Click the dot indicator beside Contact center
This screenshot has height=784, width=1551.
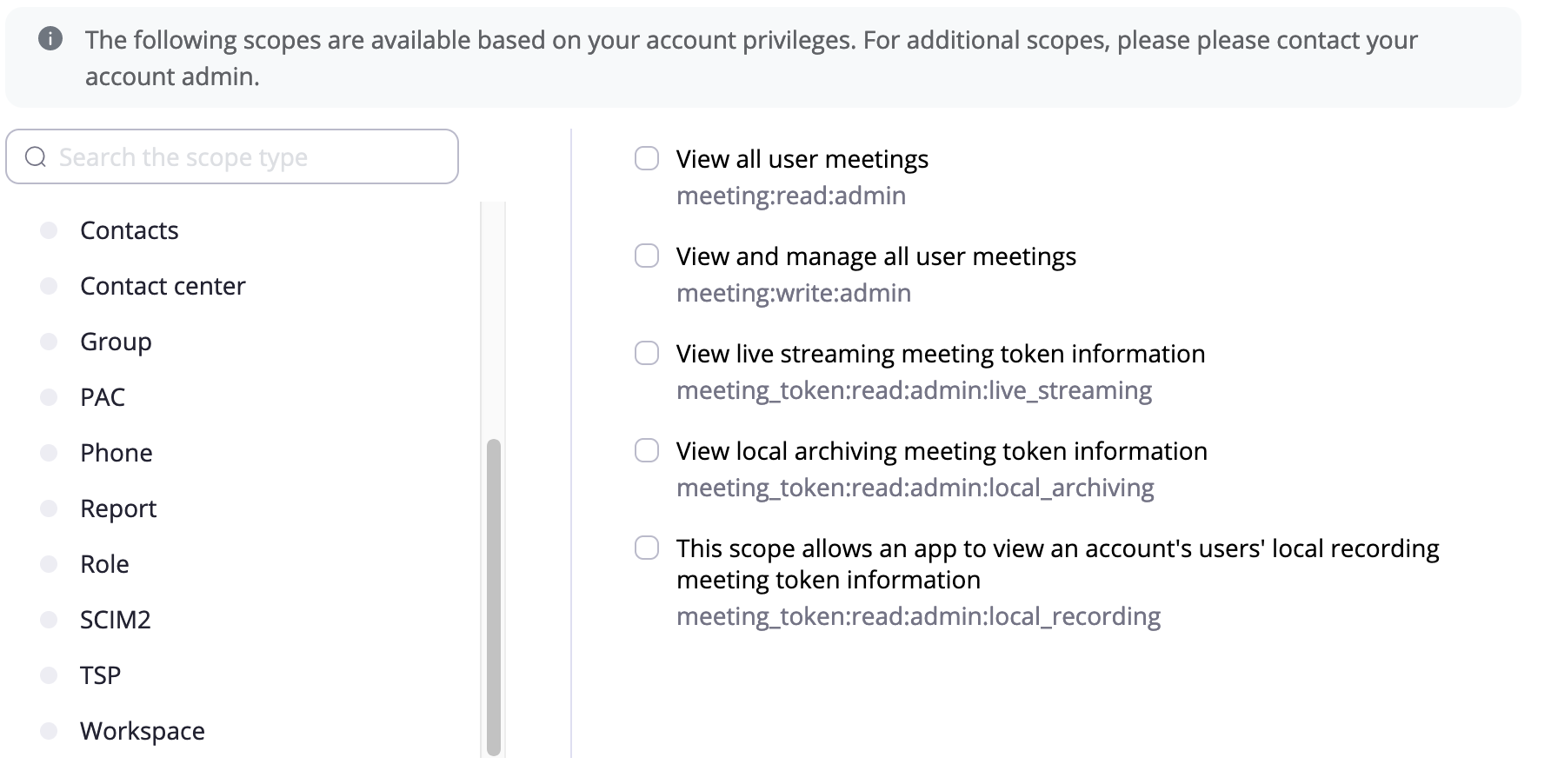(49, 286)
